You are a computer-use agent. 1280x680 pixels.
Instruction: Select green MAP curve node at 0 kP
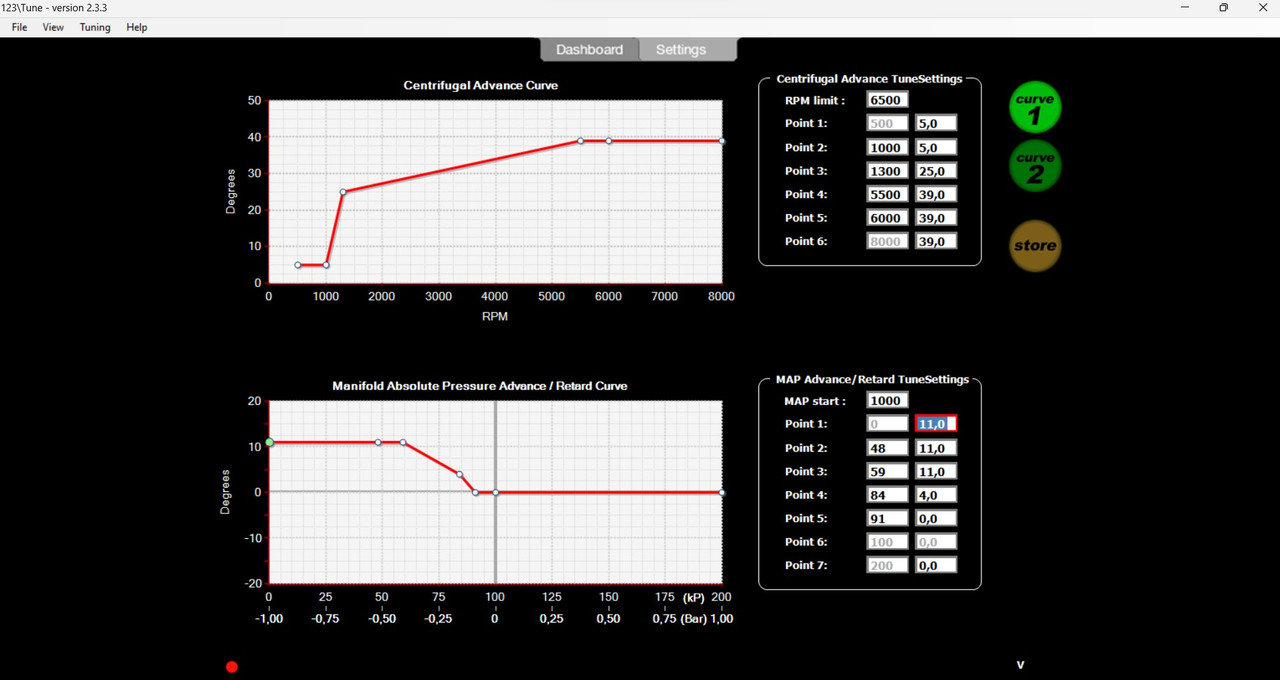coord(269,442)
